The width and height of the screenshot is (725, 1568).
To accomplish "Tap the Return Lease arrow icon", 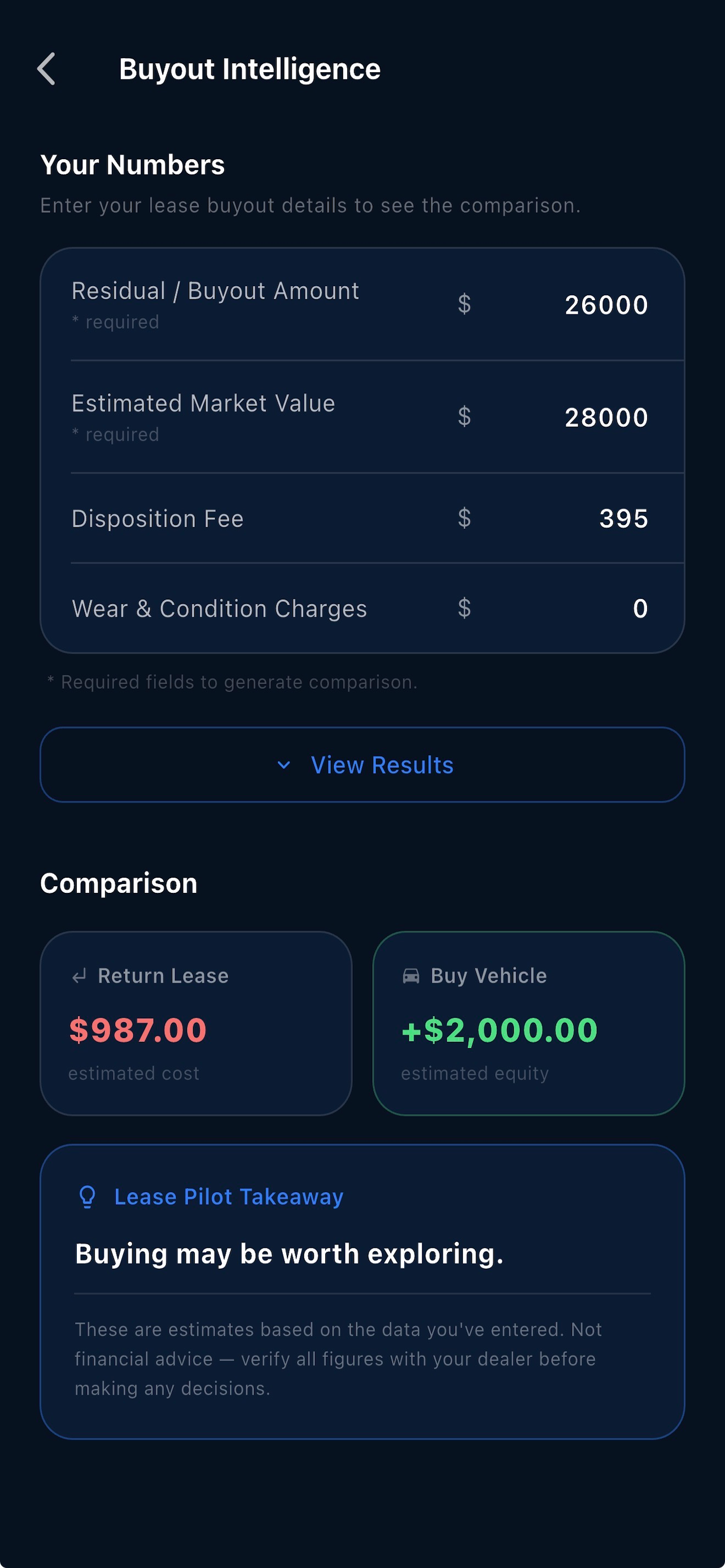I will 79,976.
